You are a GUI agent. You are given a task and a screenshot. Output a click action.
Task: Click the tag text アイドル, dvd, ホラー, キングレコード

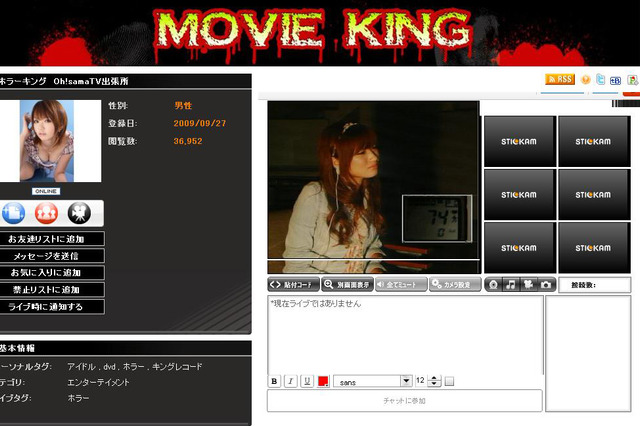pos(135,367)
